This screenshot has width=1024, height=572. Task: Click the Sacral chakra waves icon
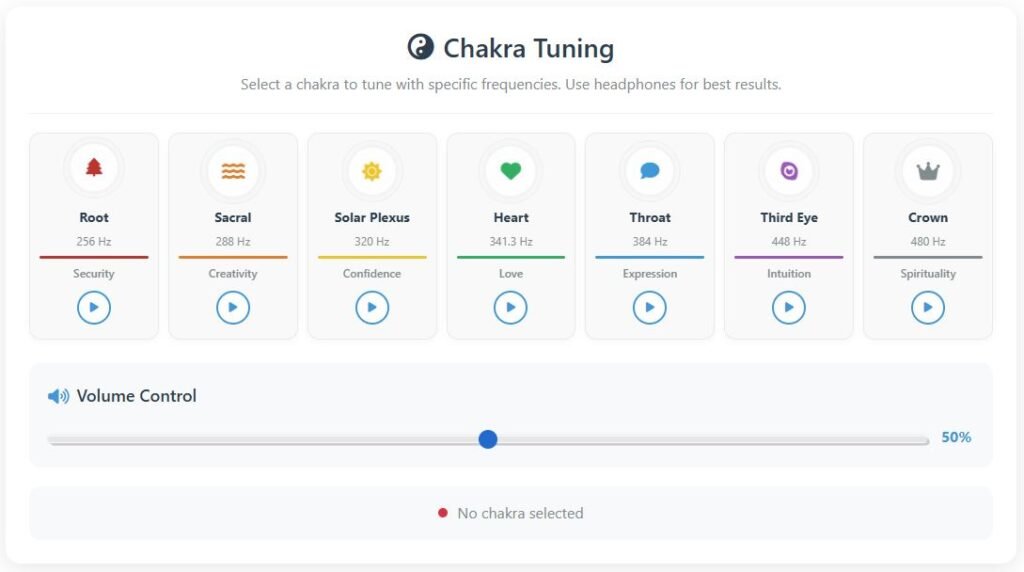[x=233, y=170]
